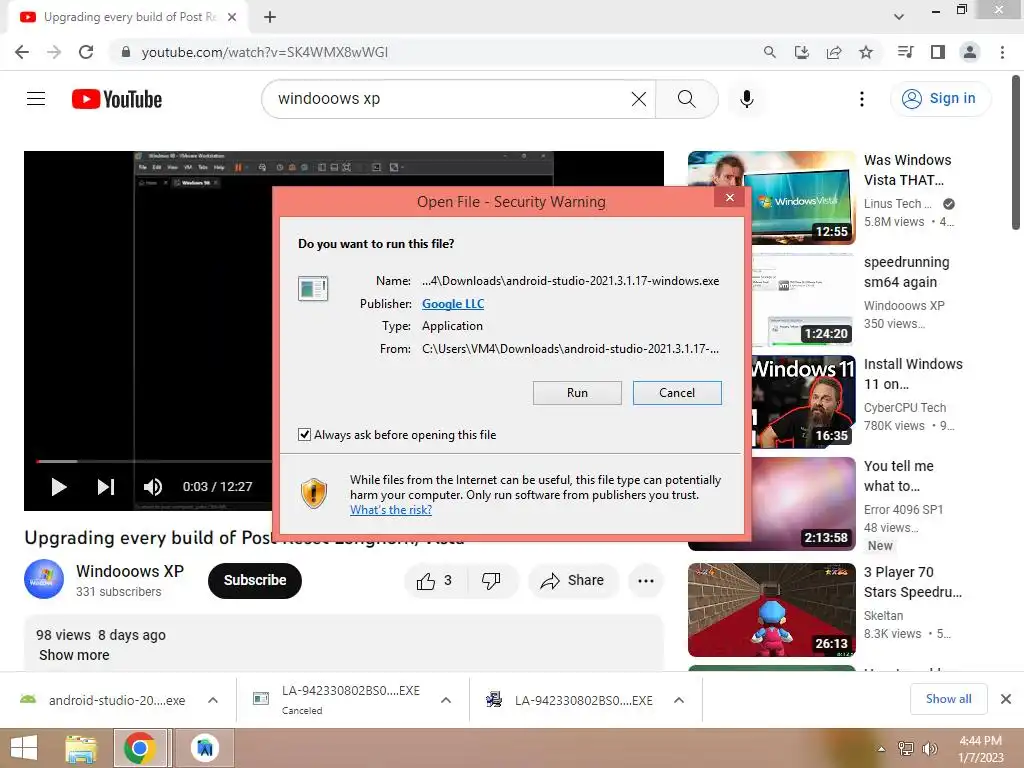The height and width of the screenshot is (768, 1024).
Task: Open the Google LLC publisher link
Action: click(x=453, y=304)
